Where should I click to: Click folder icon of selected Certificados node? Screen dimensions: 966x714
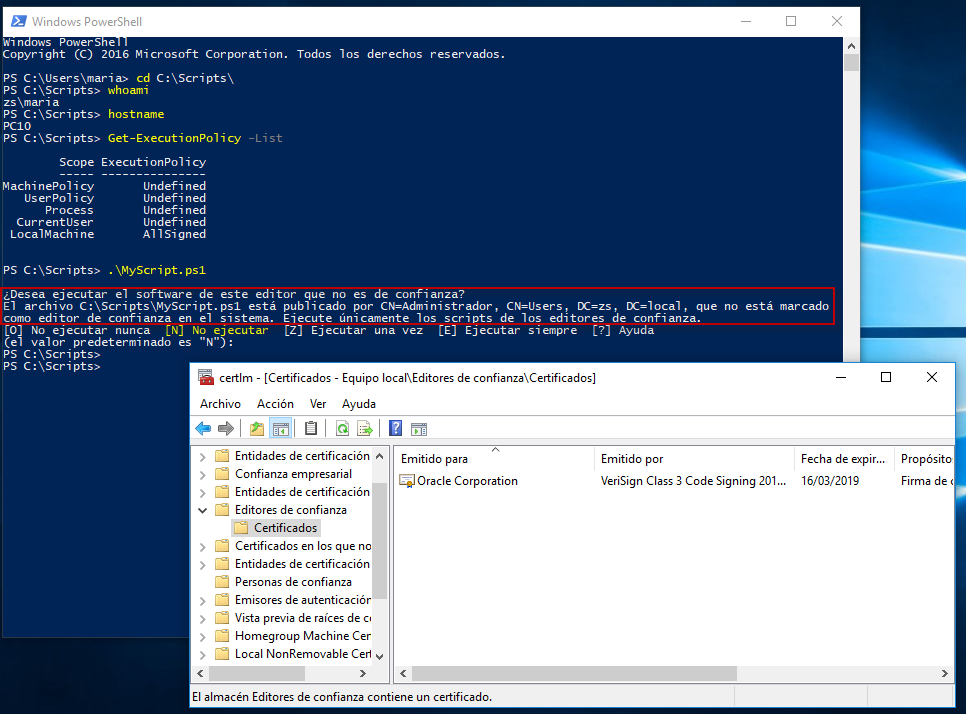tap(241, 528)
